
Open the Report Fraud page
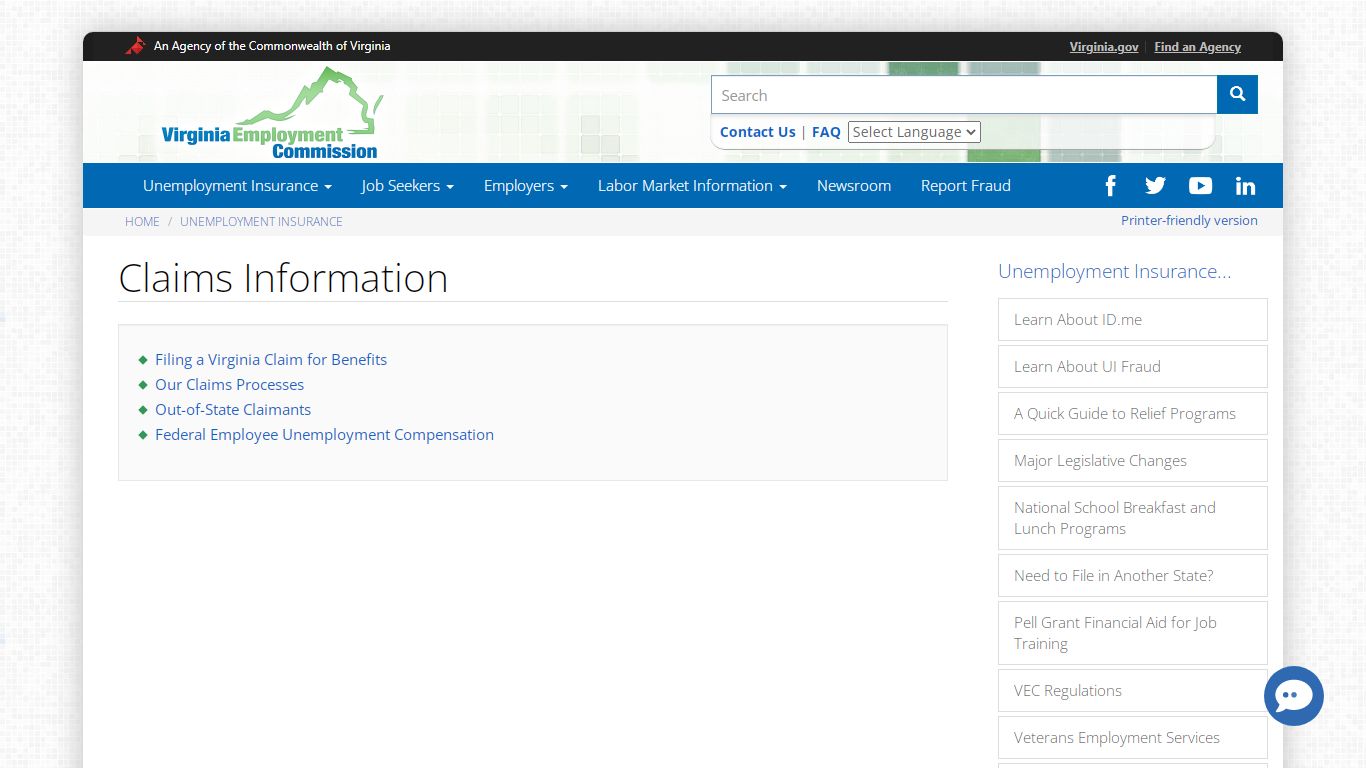(x=966, y=186)
